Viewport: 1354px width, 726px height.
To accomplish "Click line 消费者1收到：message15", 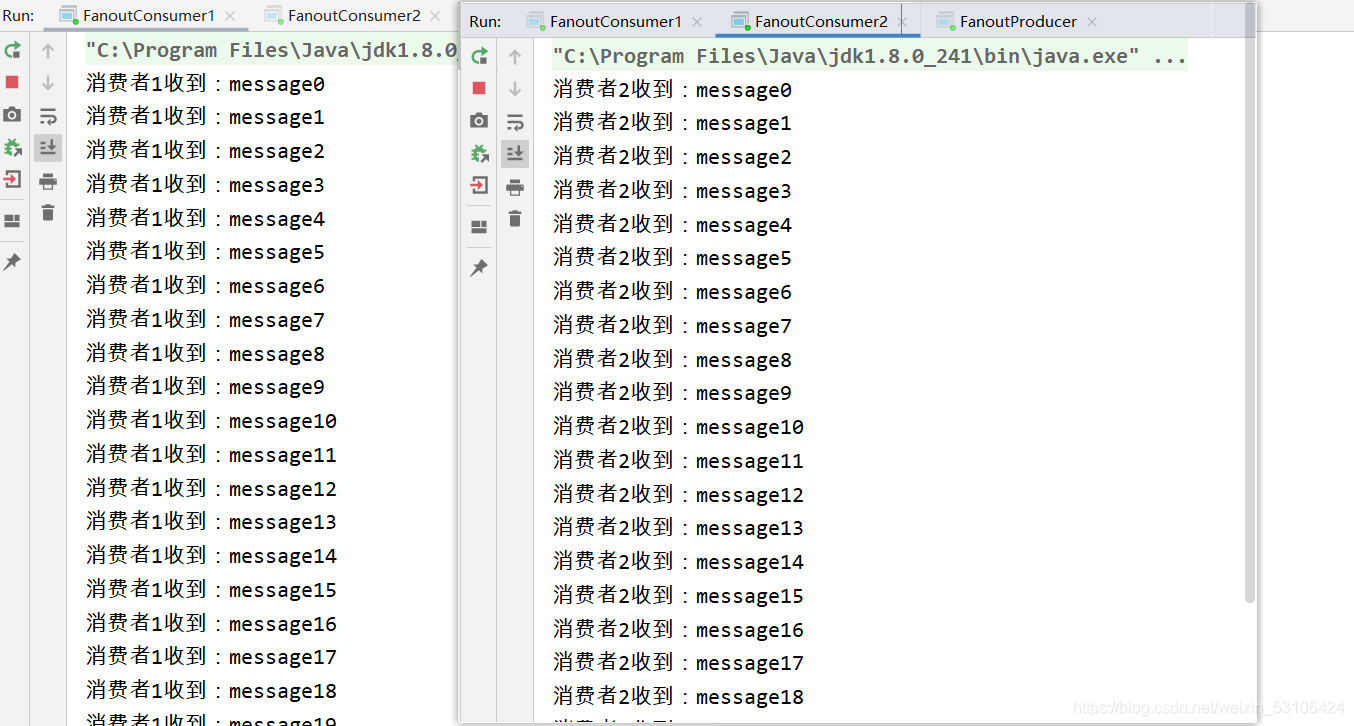I will coord(211,590).
